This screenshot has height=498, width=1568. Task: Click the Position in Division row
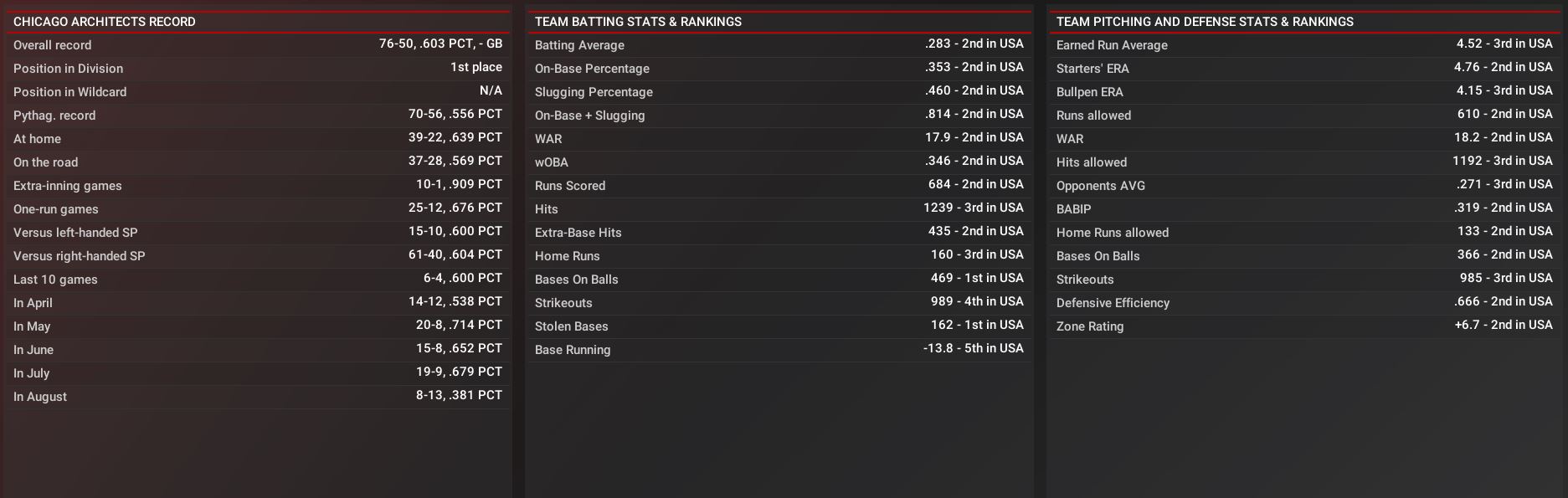(x=258, y=69)
